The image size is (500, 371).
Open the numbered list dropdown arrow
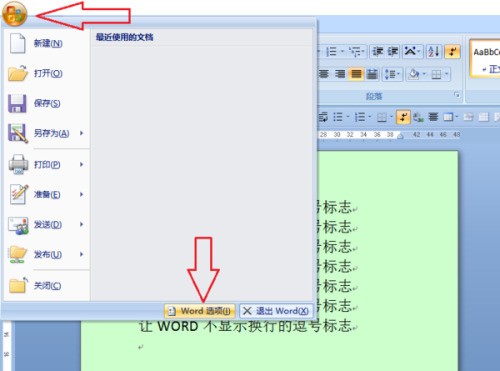pos(342,52)
